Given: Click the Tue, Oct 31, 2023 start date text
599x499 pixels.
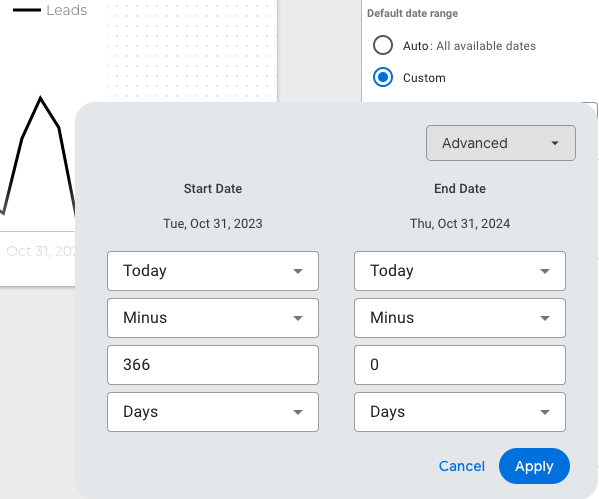Looking at the screenshot, I should (213, 224).
